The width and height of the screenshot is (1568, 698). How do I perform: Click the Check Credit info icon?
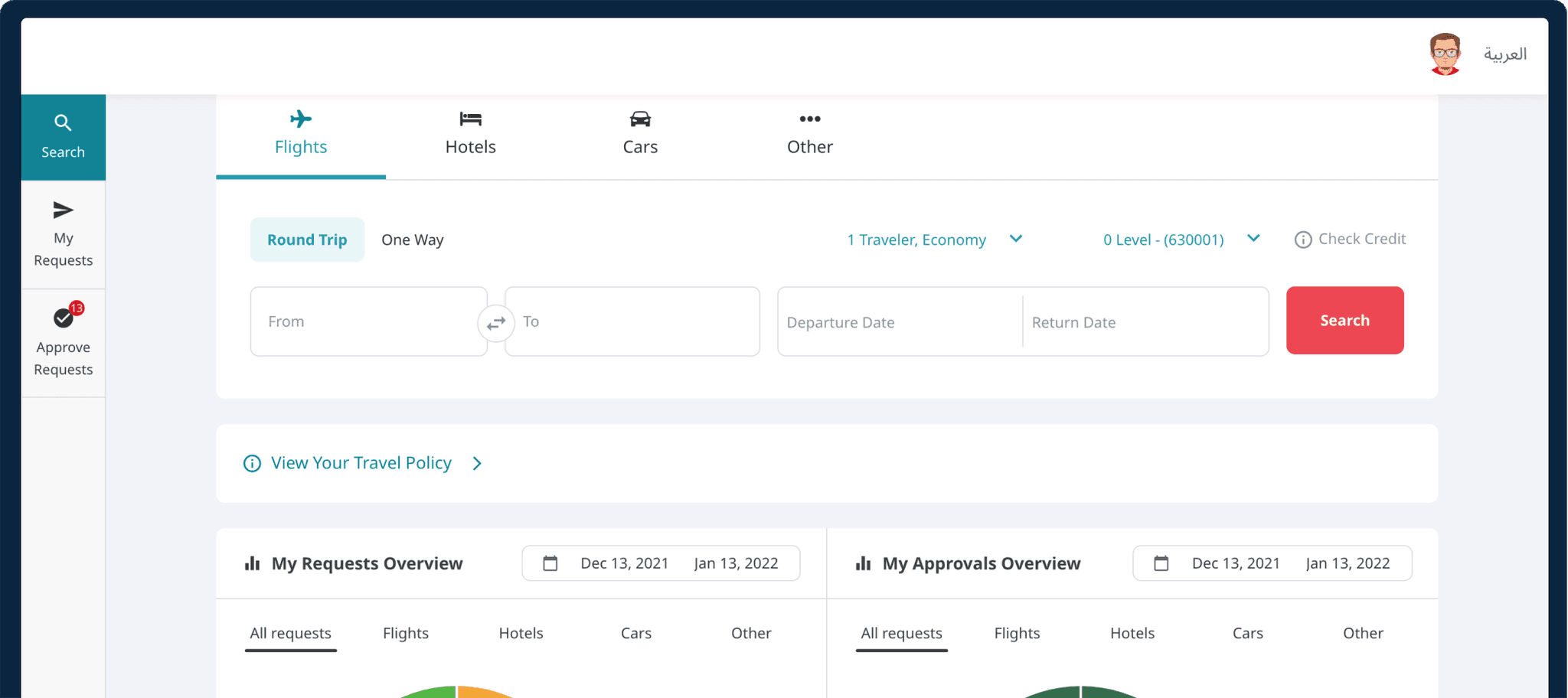tap(1303, 240)
